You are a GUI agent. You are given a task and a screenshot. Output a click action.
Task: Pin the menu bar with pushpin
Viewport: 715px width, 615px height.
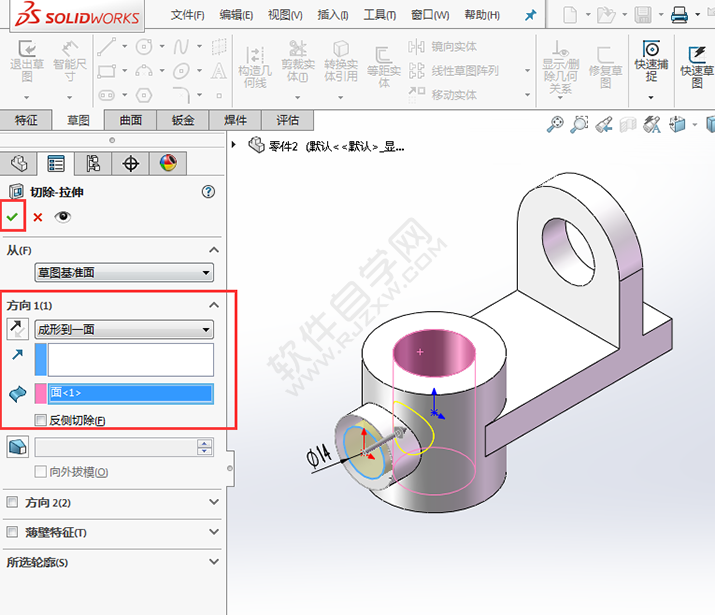click(530, 16)
